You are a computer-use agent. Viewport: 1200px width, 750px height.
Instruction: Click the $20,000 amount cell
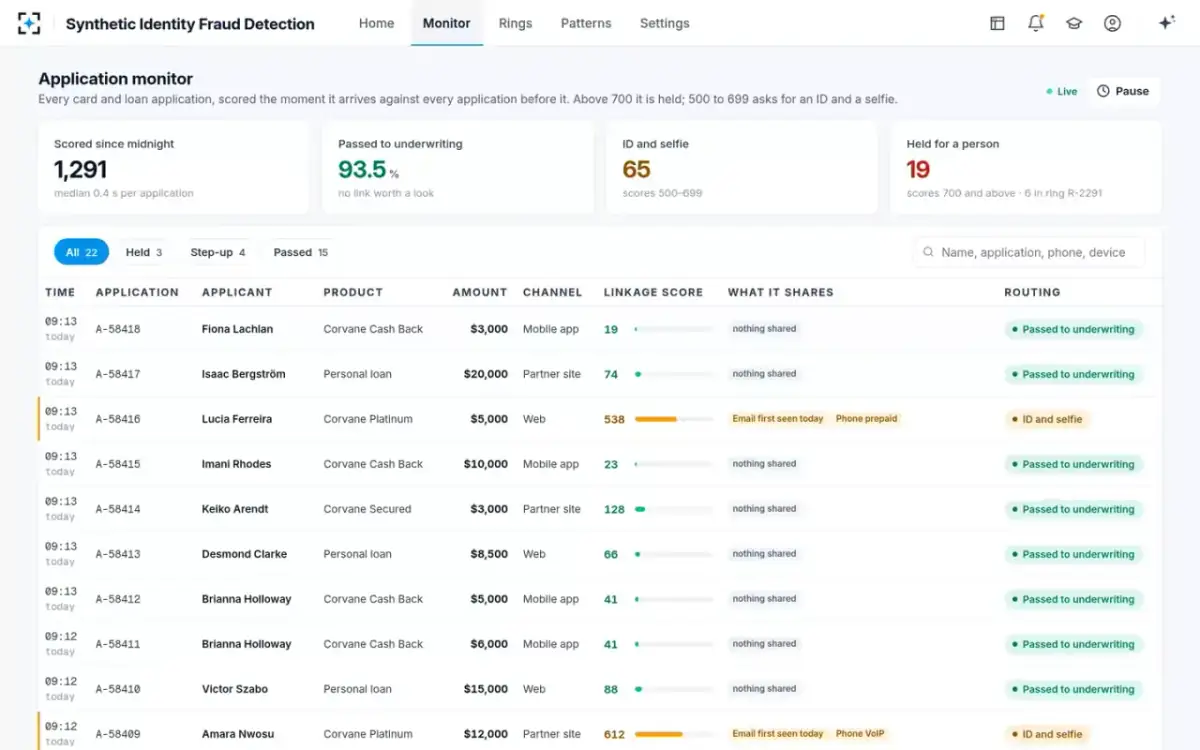tap(485, 374)
